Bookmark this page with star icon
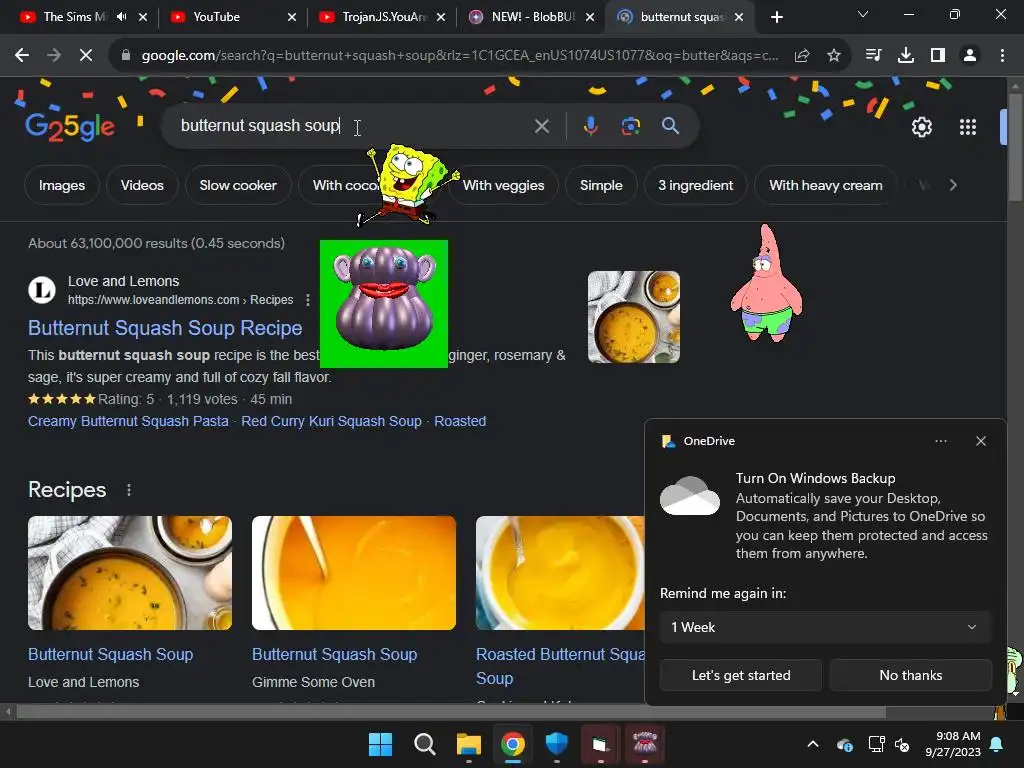The image size is (1024, 768). click(834, 56)
